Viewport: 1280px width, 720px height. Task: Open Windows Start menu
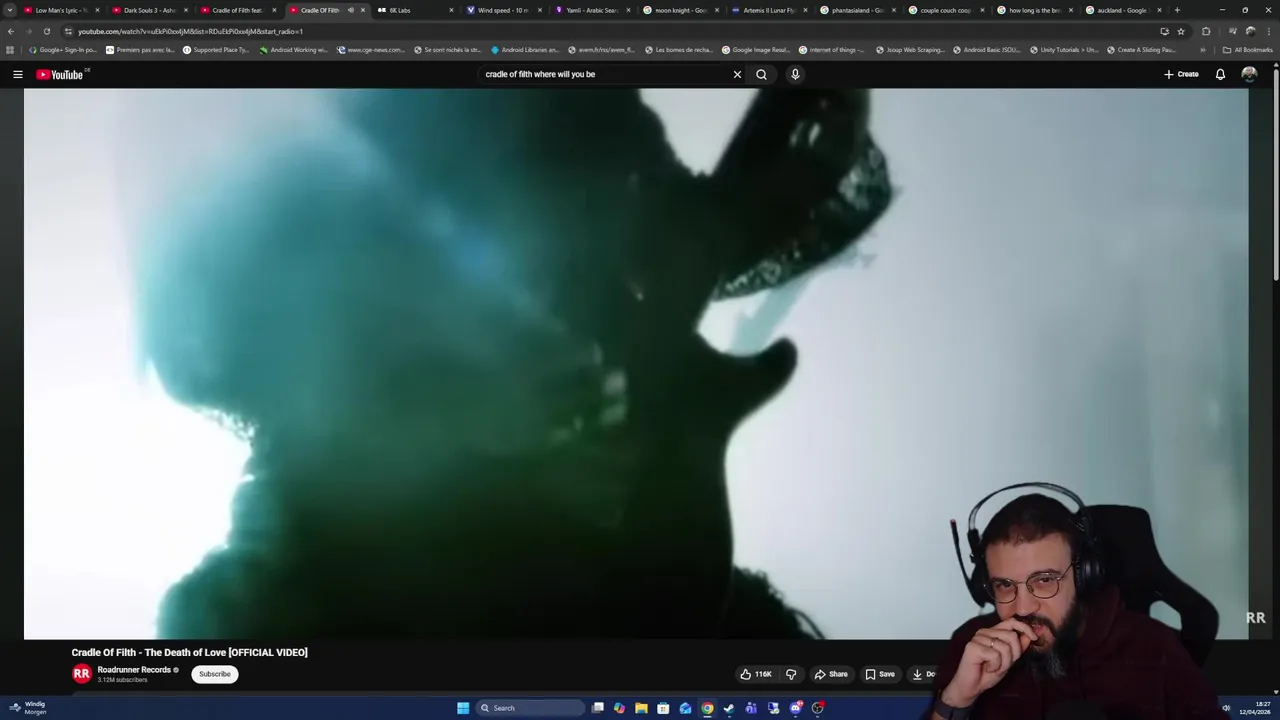coord(463,708)
